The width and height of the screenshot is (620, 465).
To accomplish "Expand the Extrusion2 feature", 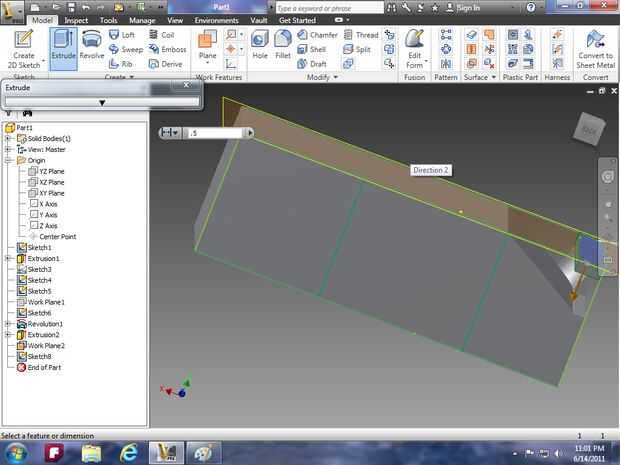I will [x=8, y=335].
